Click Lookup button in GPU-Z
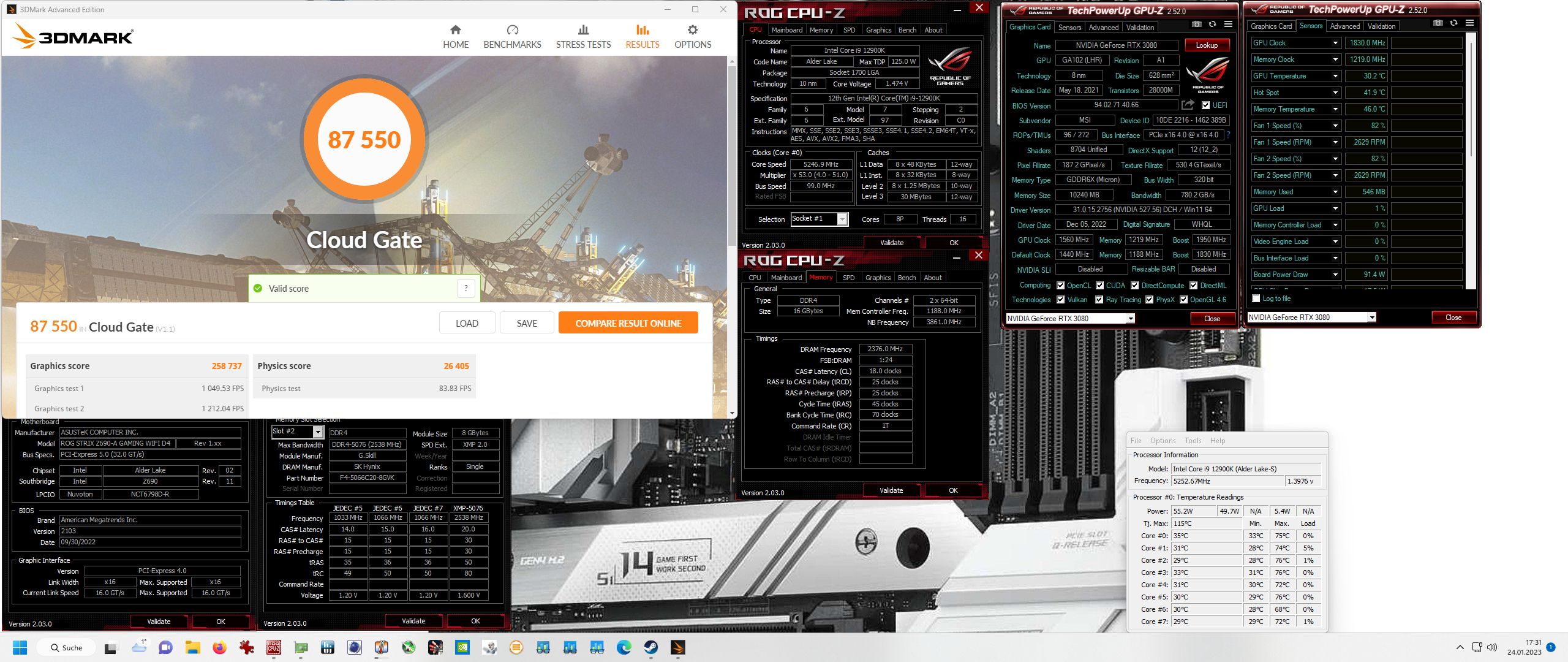The image size is (1568, 662). (x=1207, y=45)
